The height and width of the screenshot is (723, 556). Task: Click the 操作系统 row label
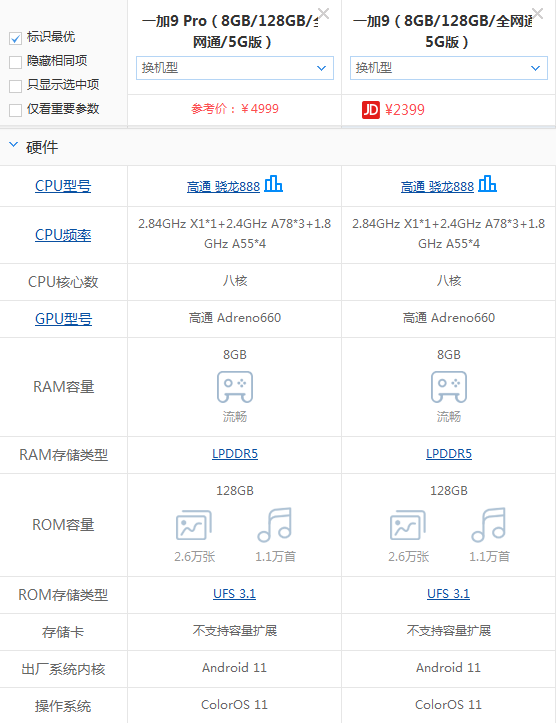pyautogui.click(x=63, y=706)
